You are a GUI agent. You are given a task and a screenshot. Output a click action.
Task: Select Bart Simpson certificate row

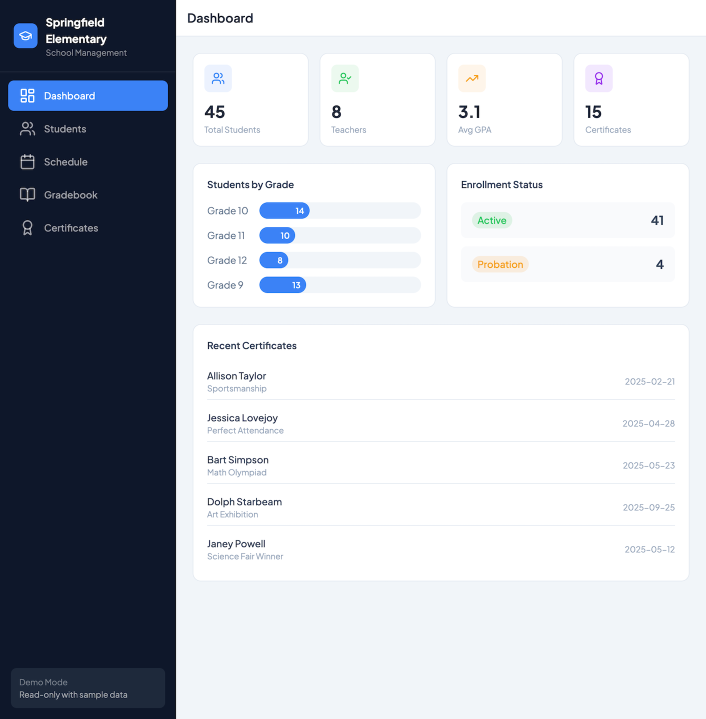(x=441, y=465)
